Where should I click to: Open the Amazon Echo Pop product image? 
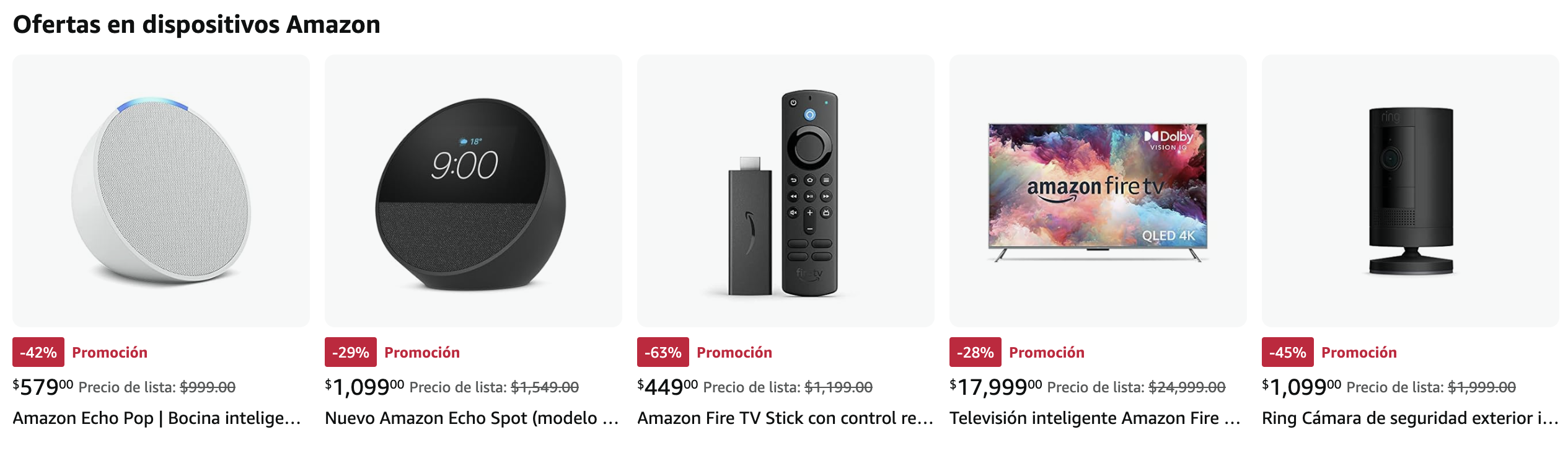pyautogui.click(x=161, y=191)
